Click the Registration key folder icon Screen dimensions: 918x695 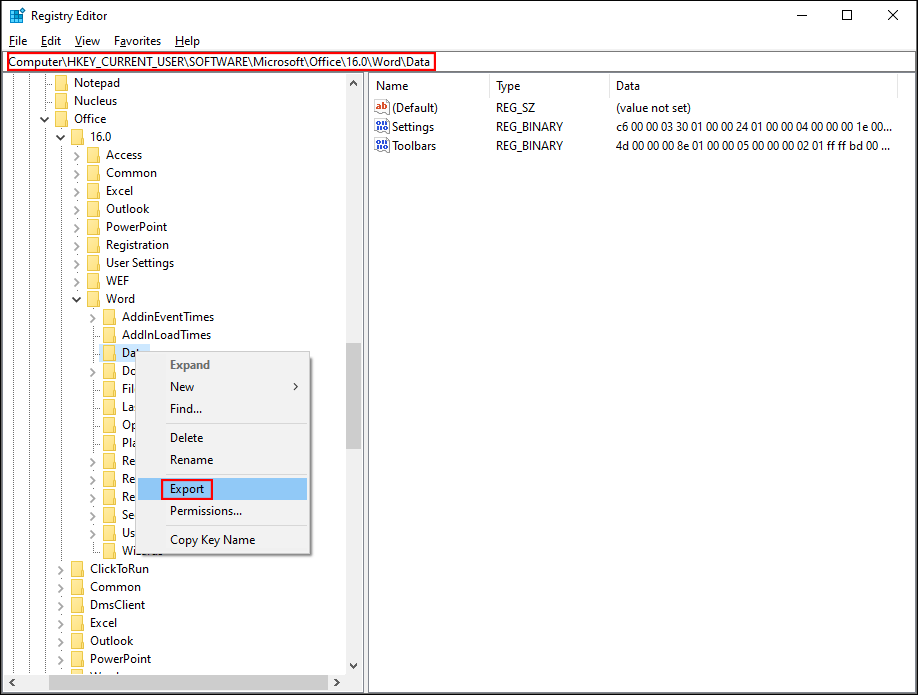pos(93,245)
